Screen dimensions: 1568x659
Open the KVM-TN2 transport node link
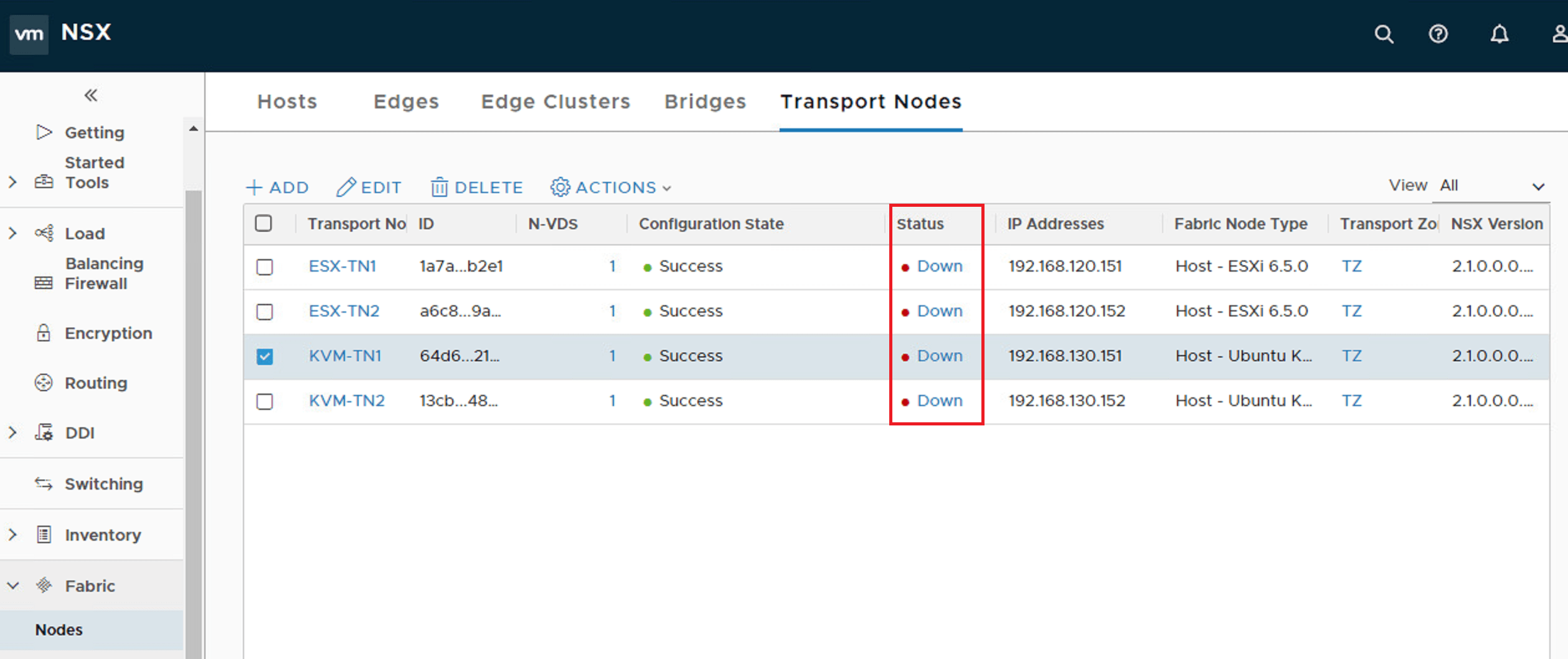click(347, 401)
